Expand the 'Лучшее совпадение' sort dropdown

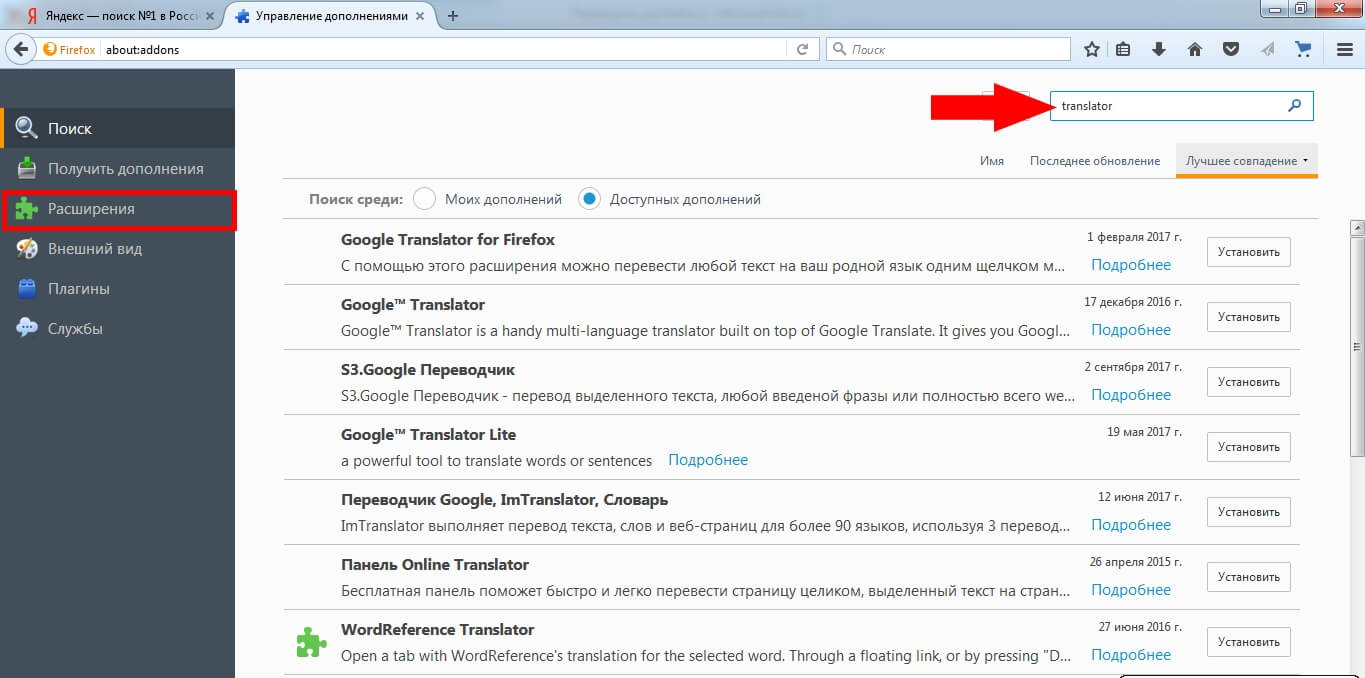coord(1246,161)
